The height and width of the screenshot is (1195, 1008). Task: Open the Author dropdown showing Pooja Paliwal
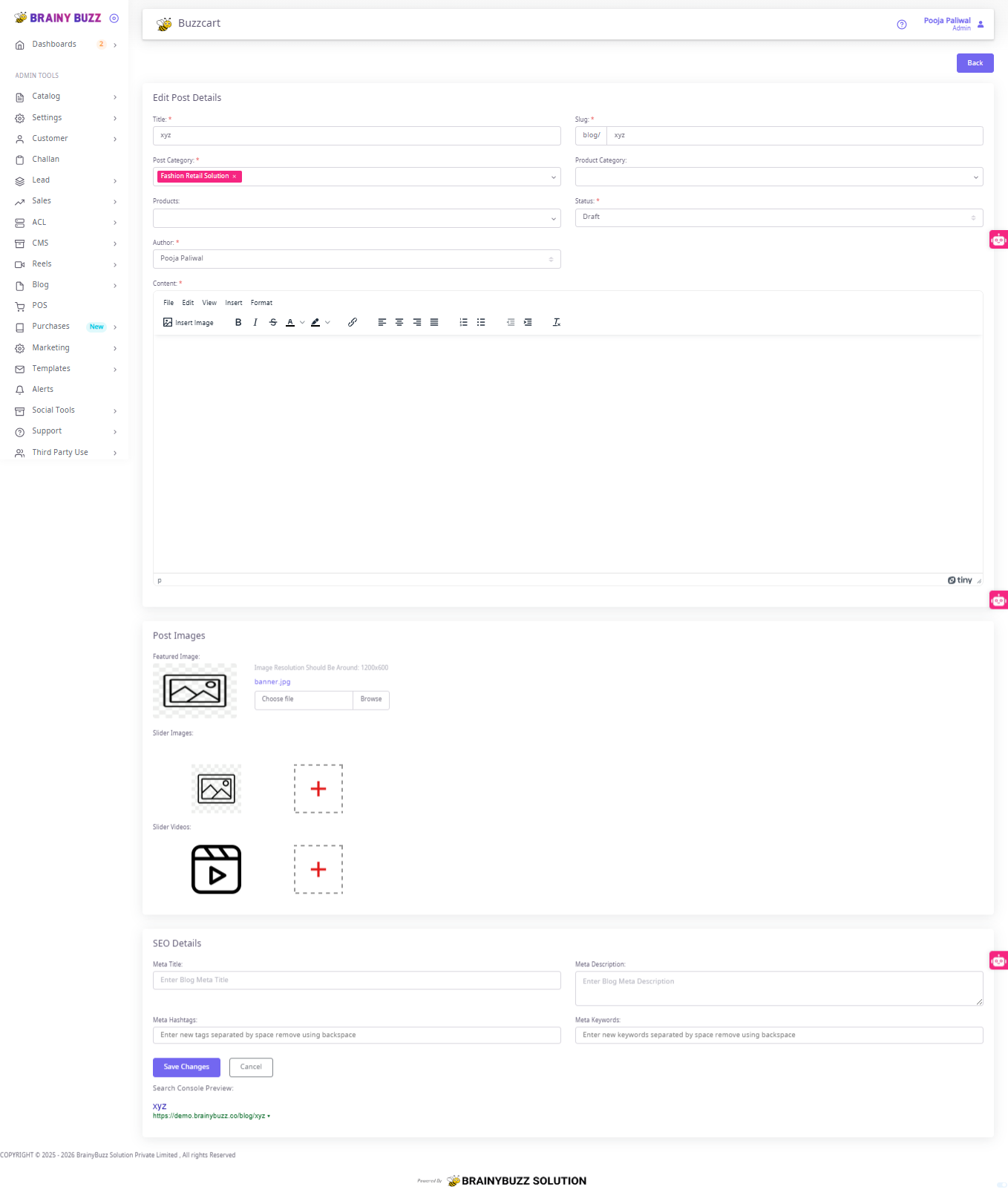click(x=356, y=259)
